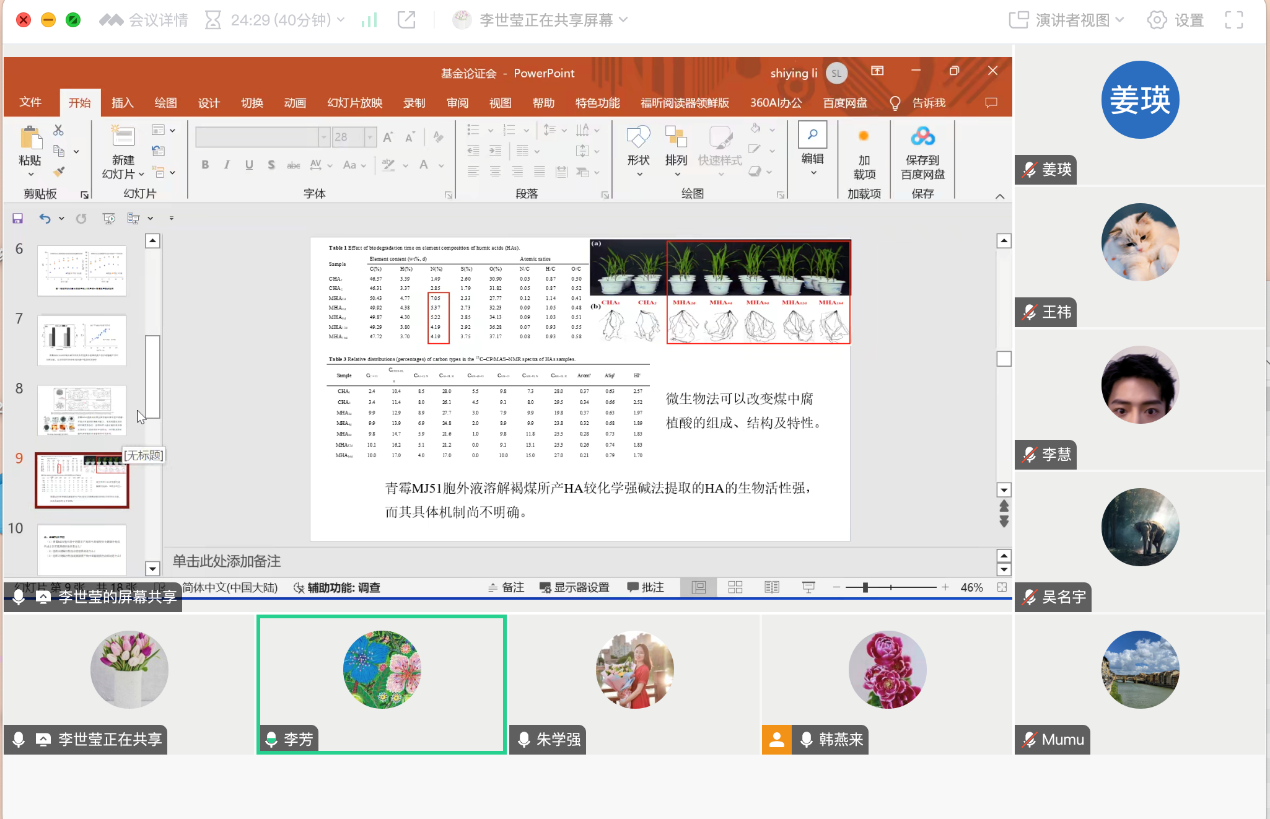The image size is (1270, 819).
Task: Open 会议详情 meeting details
Action: [143, 20]
